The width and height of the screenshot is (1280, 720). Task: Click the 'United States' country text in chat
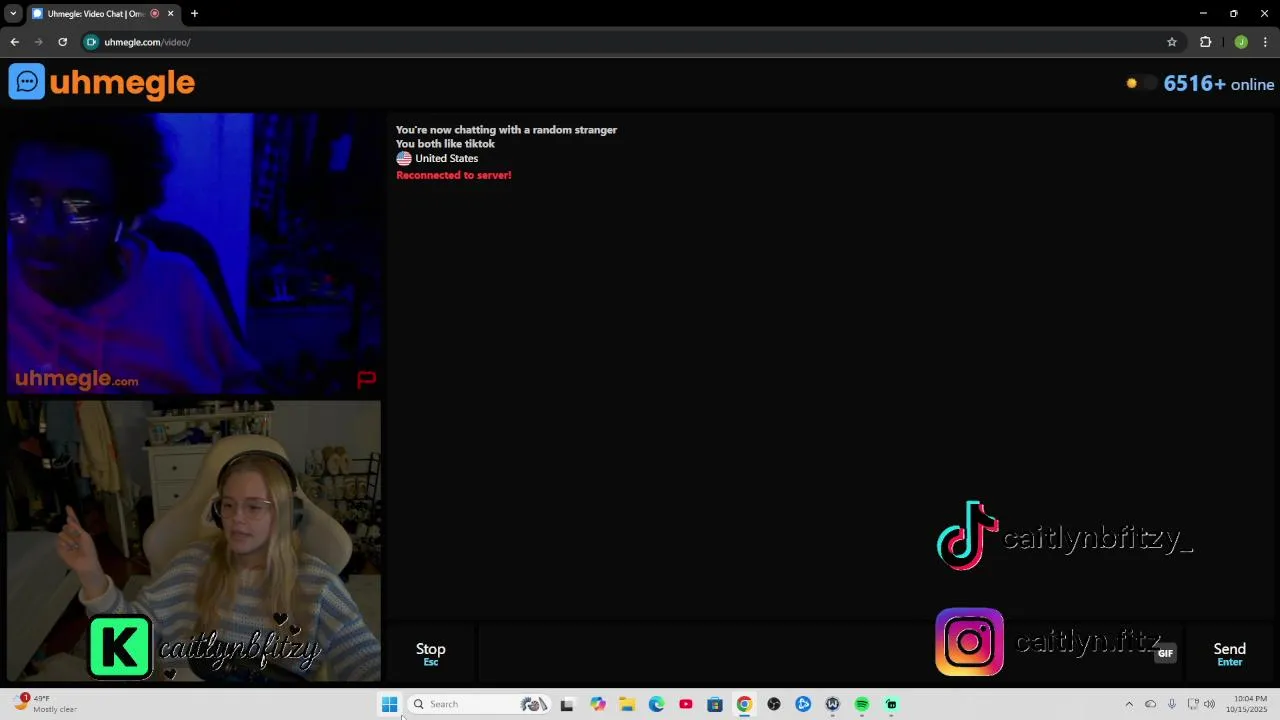pyautogui.click(x=446, y=158)
